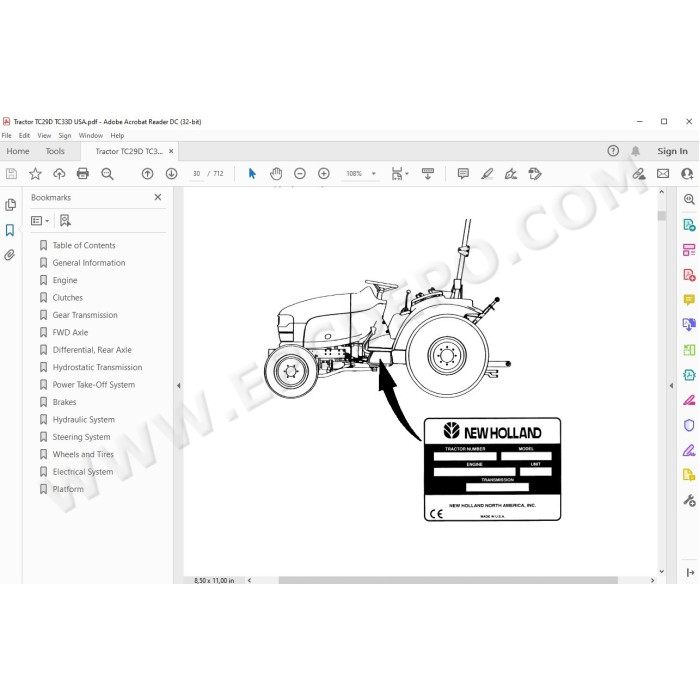Image resolution: width=700 pixels, height=700 pixels.
Task: Open the Fill & Sign pen tool
Action: (x=689, y=450)
